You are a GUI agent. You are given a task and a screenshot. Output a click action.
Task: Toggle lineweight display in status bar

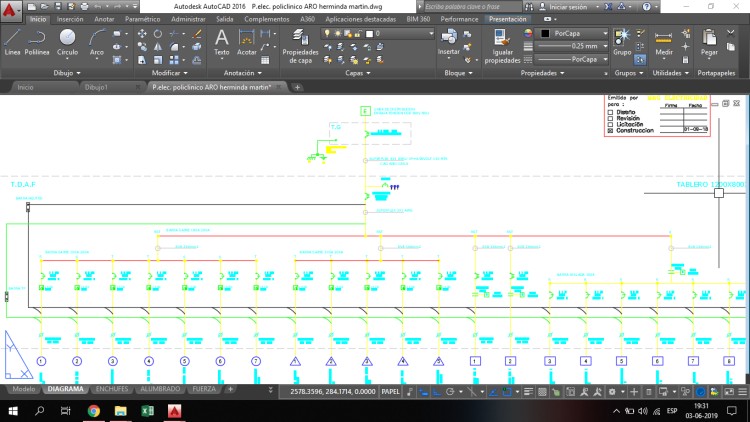(528, 392)
